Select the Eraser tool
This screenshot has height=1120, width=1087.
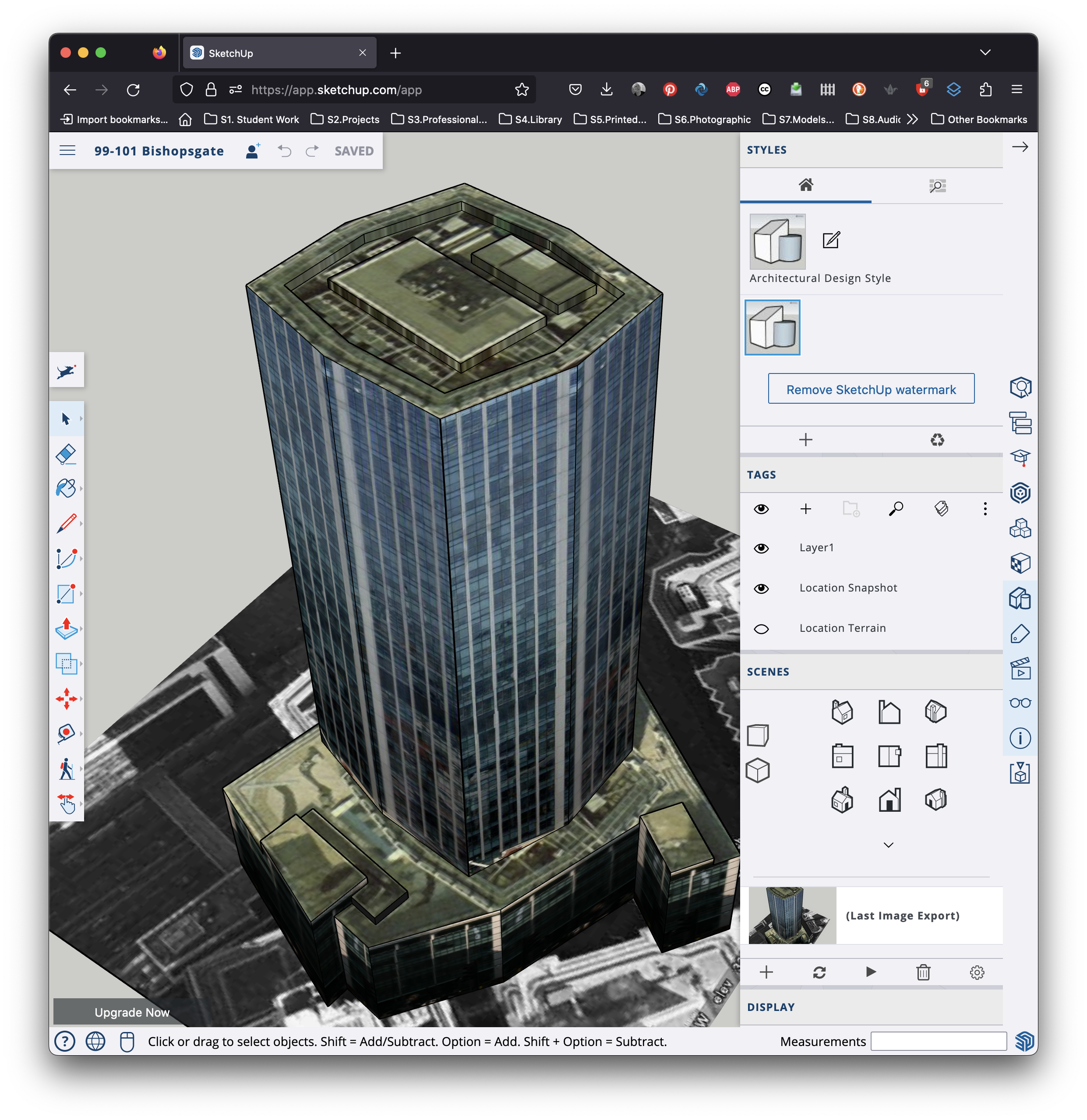coord(66,454)
